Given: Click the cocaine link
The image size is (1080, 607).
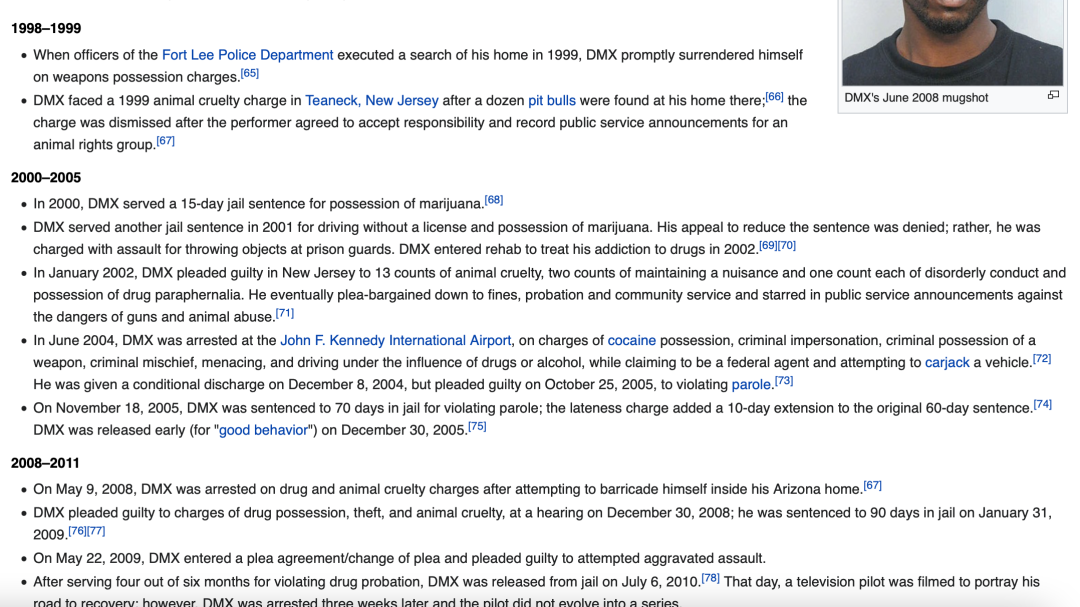Looking at the screenshot, I should tap(631, 340).
